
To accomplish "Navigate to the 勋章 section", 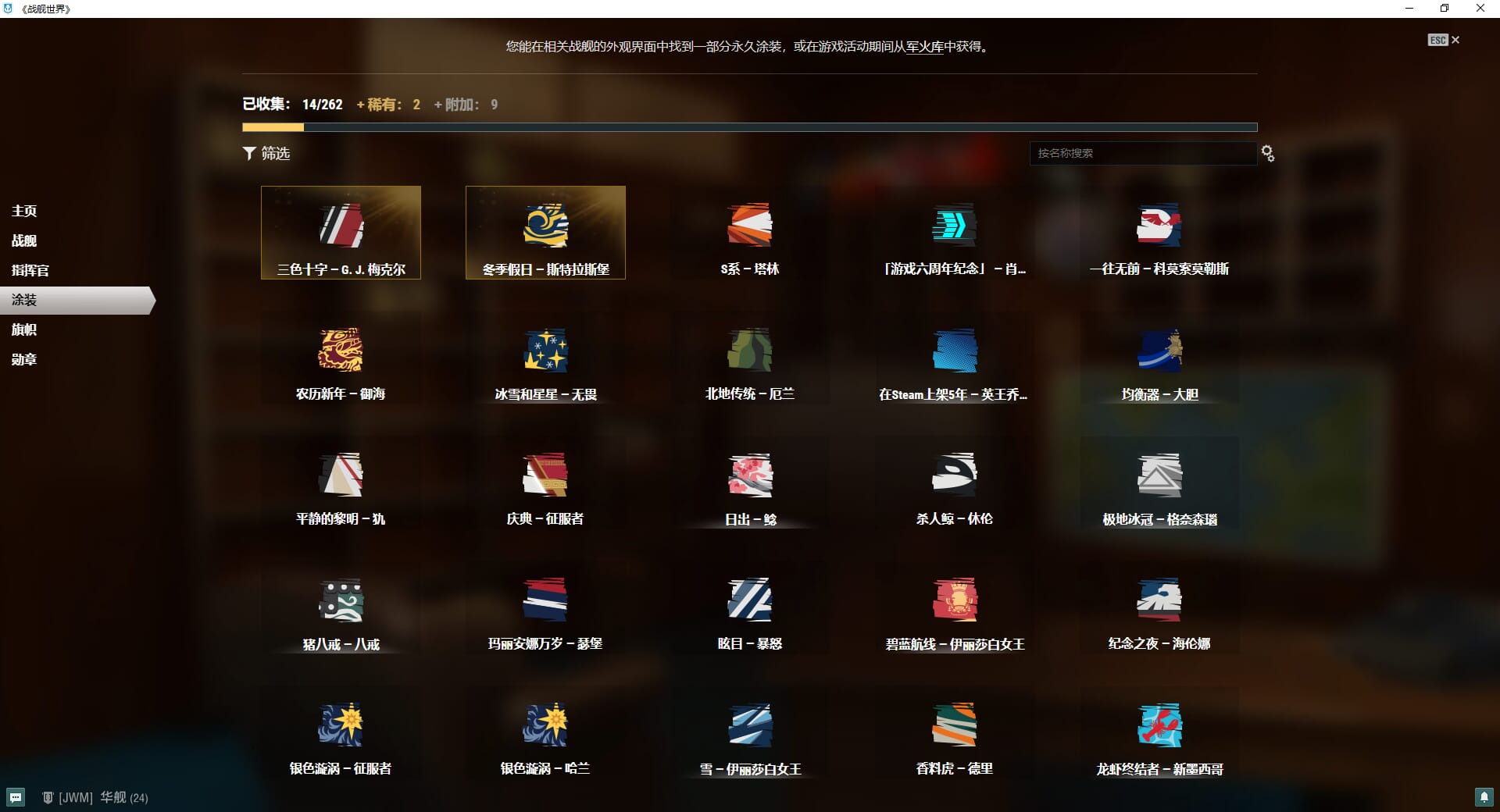I will pos(24,359).
